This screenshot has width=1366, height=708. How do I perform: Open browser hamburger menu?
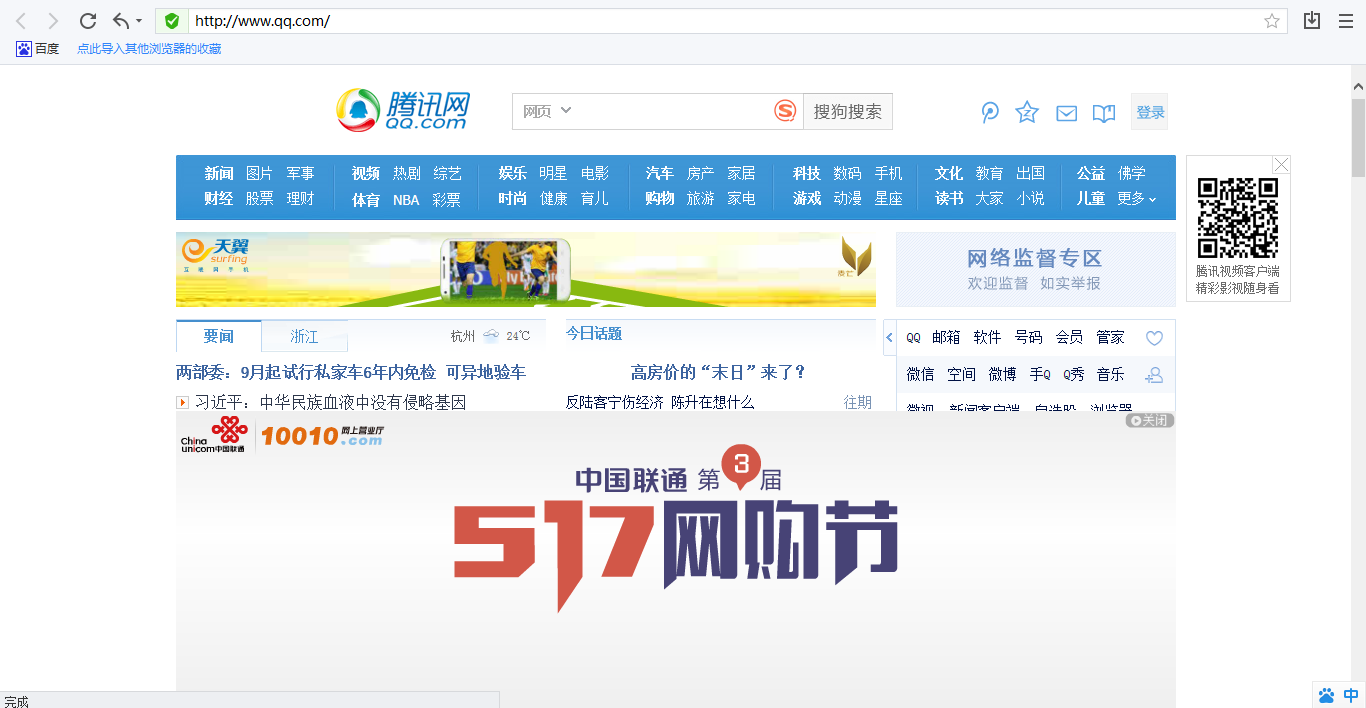pos(1346,21)
